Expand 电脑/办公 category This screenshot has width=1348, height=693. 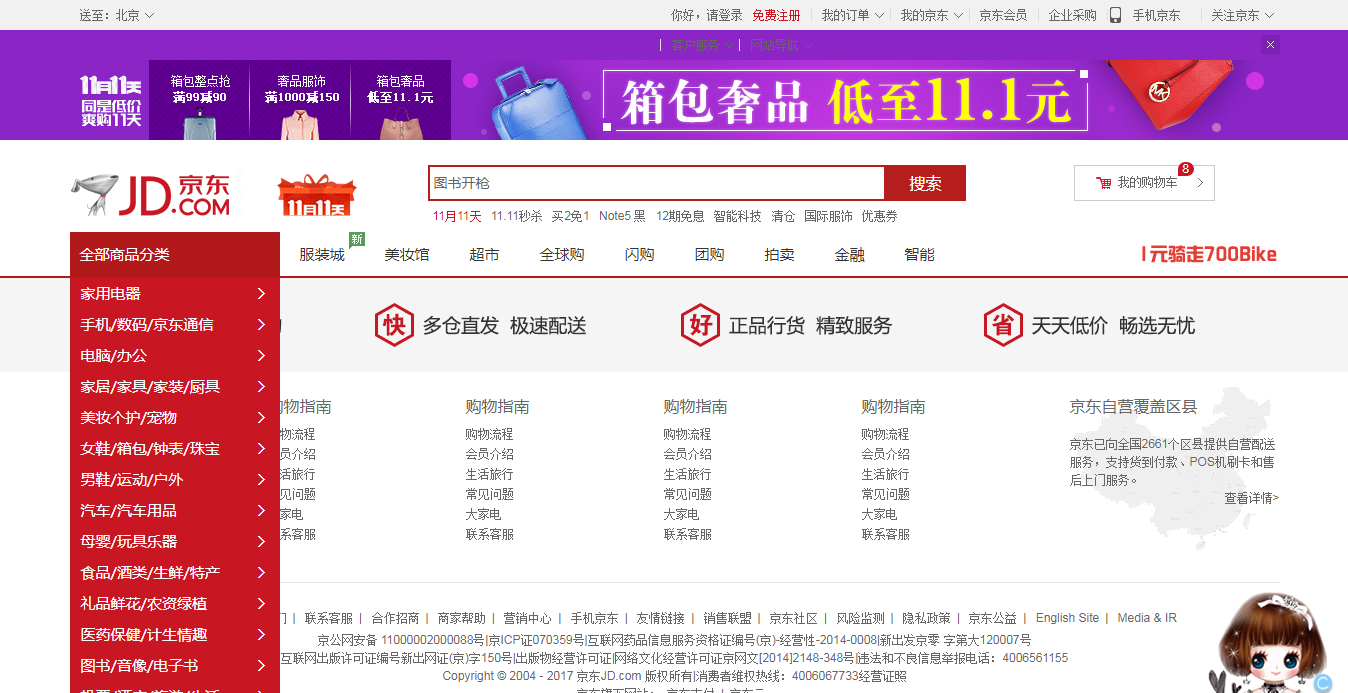(x=175, y=355)
